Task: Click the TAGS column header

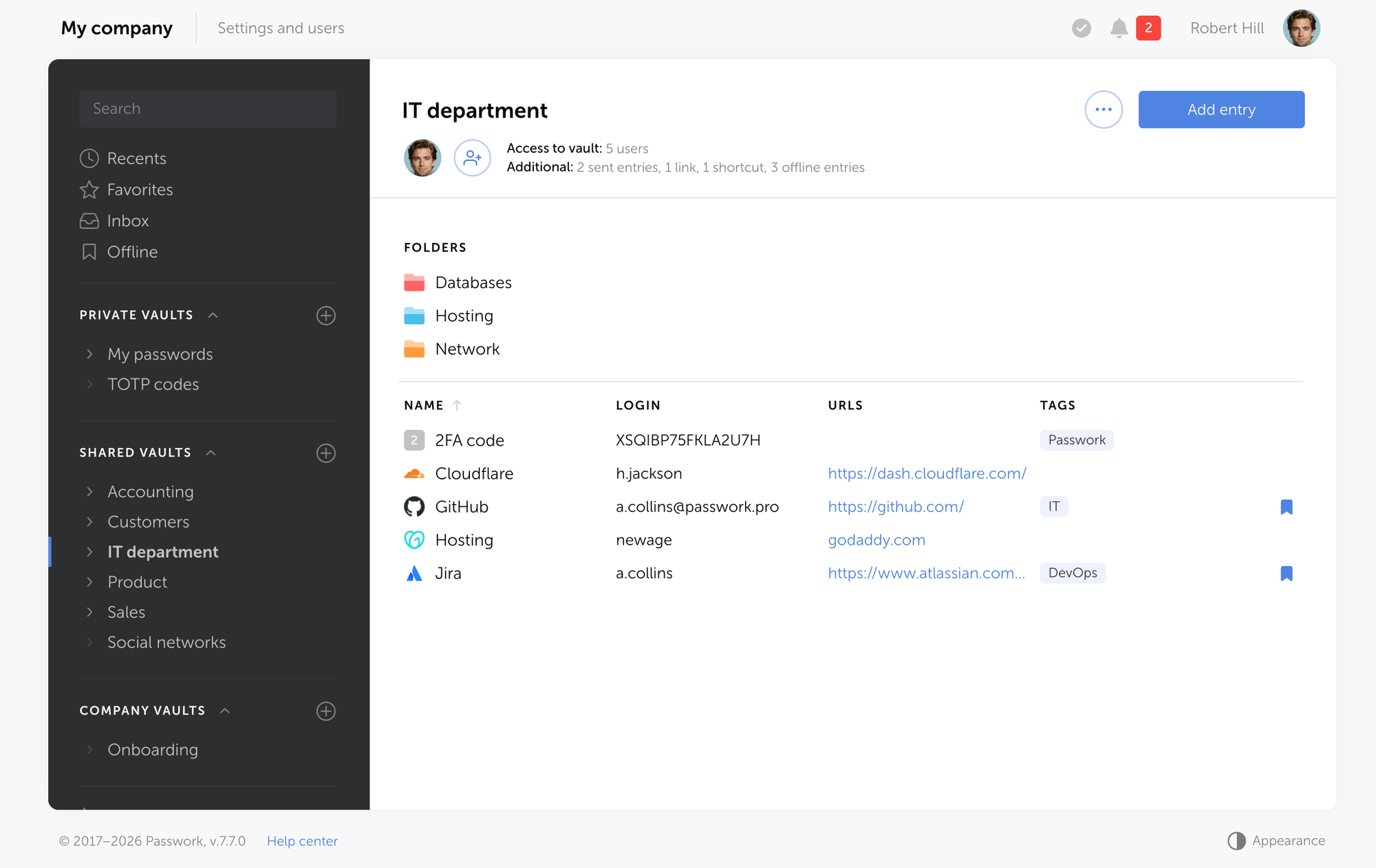Action: (1057, 406)
